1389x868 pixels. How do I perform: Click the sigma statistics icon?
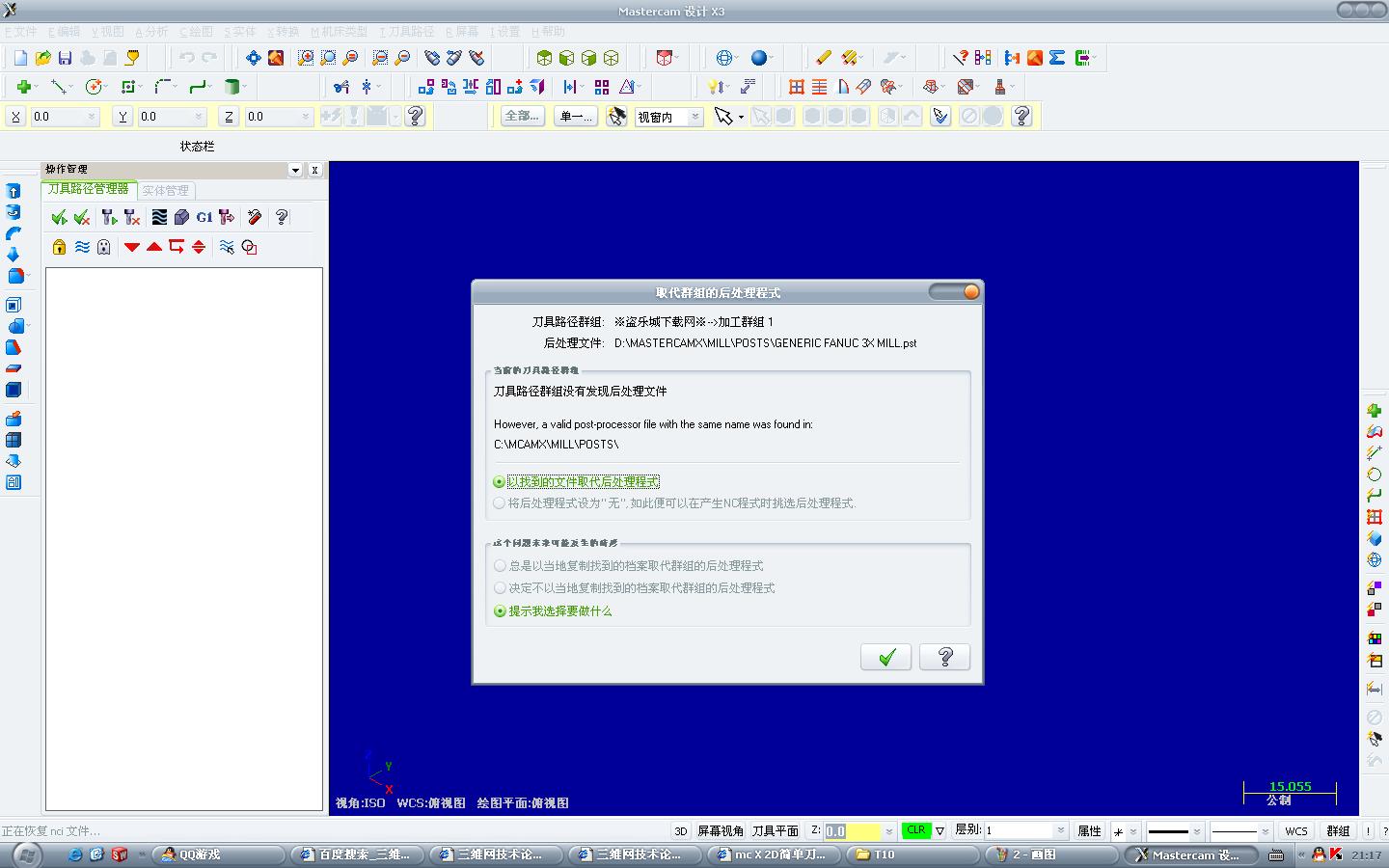point(1057,58)
